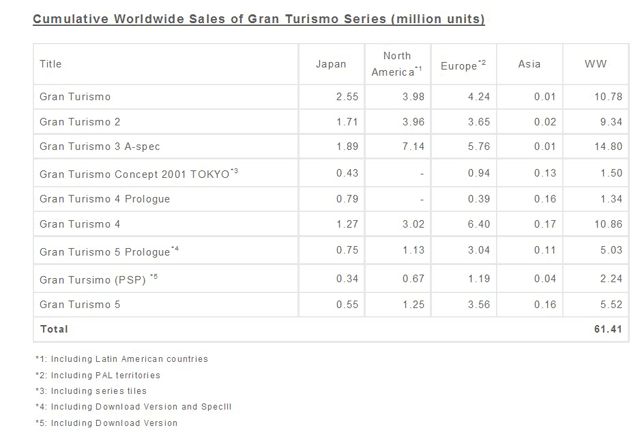Screen dimensions: 640x443
Task: Select the 'Europe' column header
Action: click(x=463, y=65)
